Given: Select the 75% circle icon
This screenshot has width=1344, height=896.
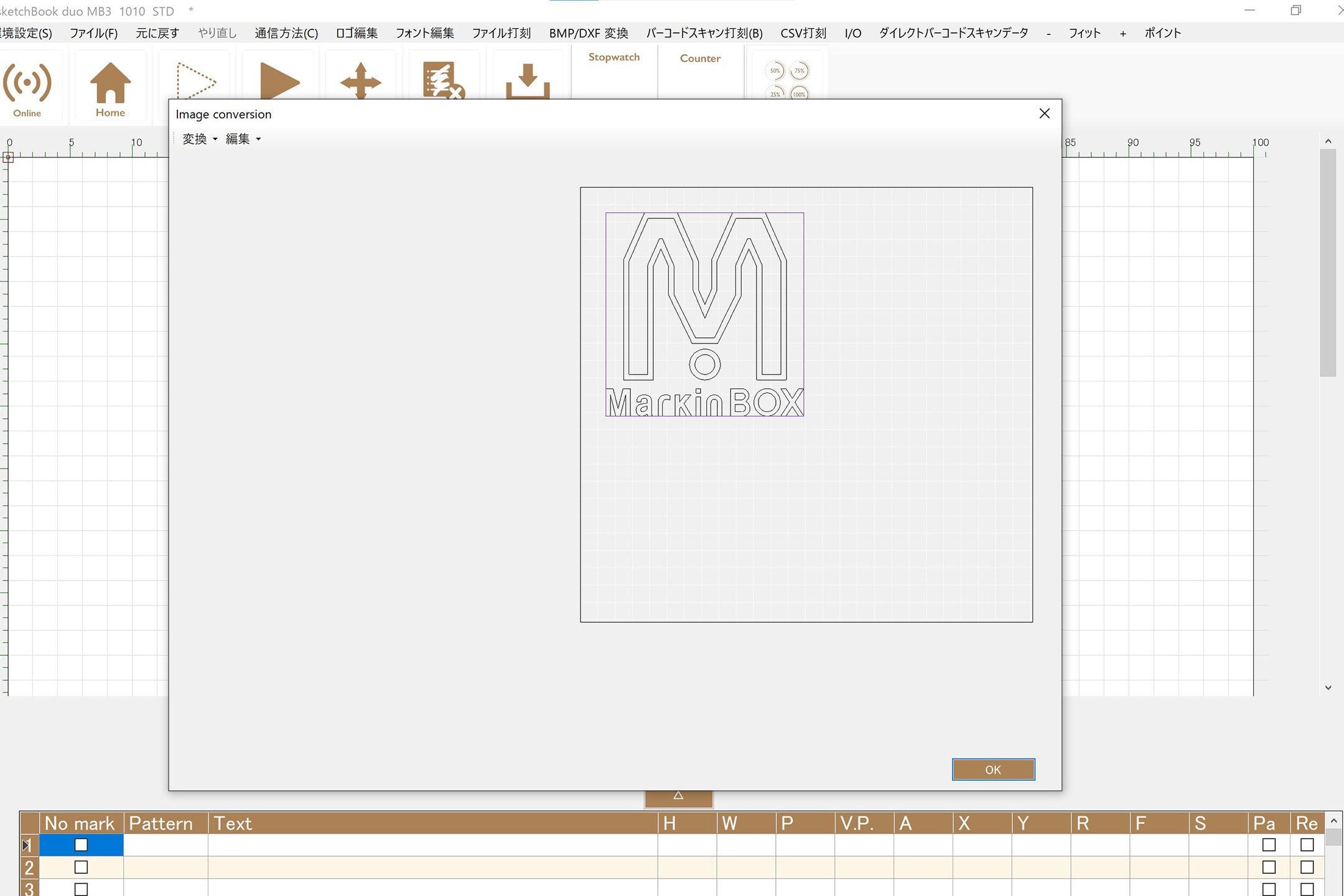Looking at the screenshot, I should click(800, 71).
